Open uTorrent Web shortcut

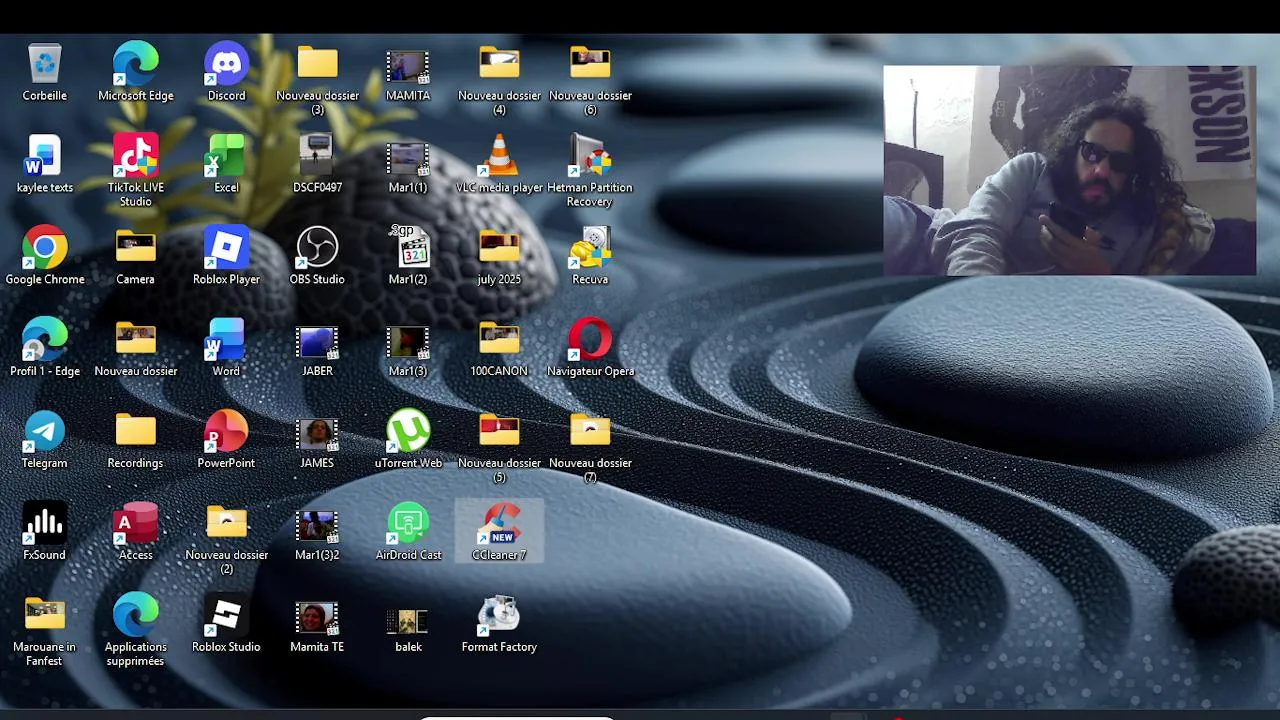[x=408, y=432]
